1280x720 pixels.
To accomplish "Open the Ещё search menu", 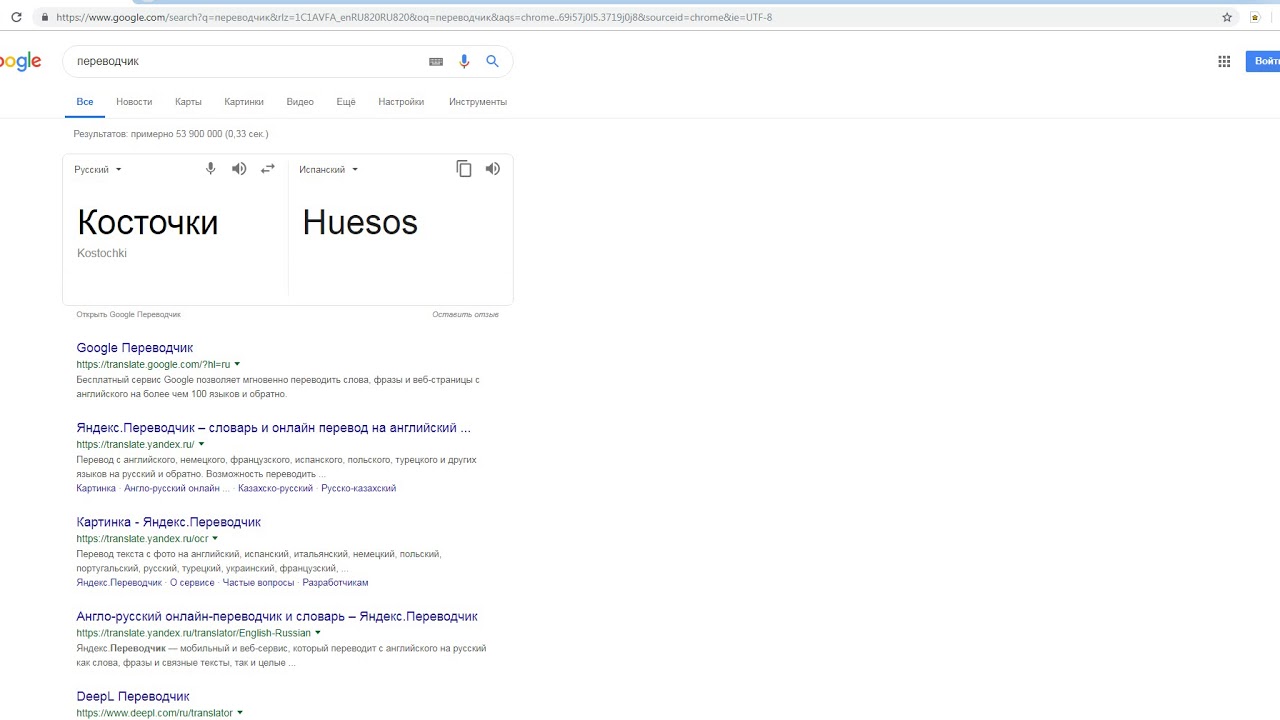I will pos(346,102).
